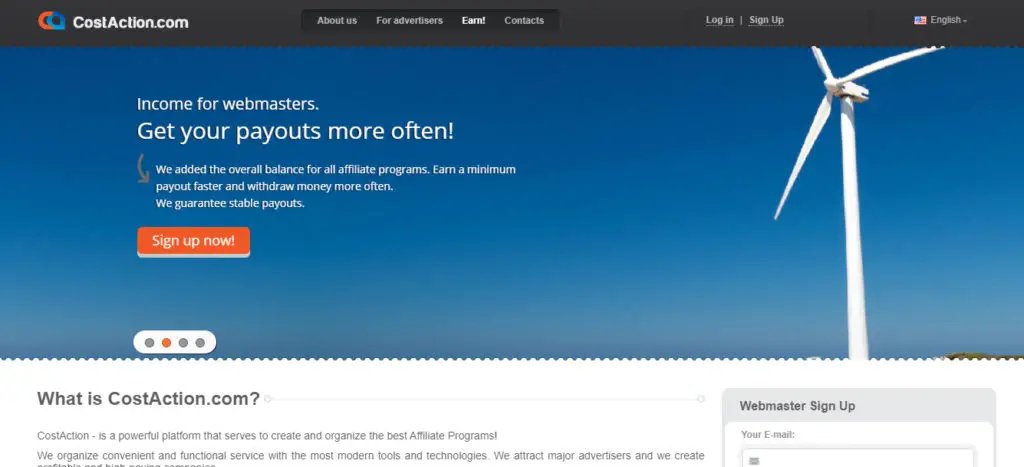Open the About us menu item

tap(337, 20)
